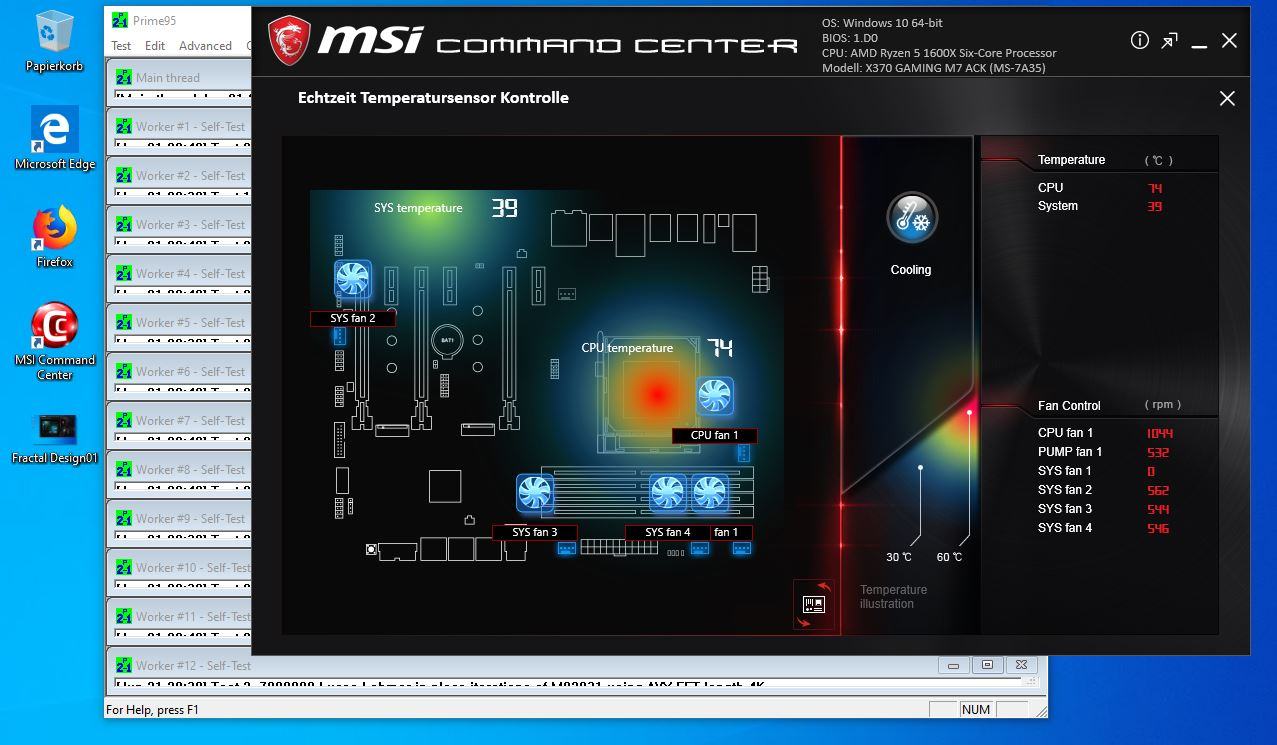This screenshot has height=745, width=1277.
Task: Click the CPU row in the Temperature list
Action: click(x=1101, y=187)
